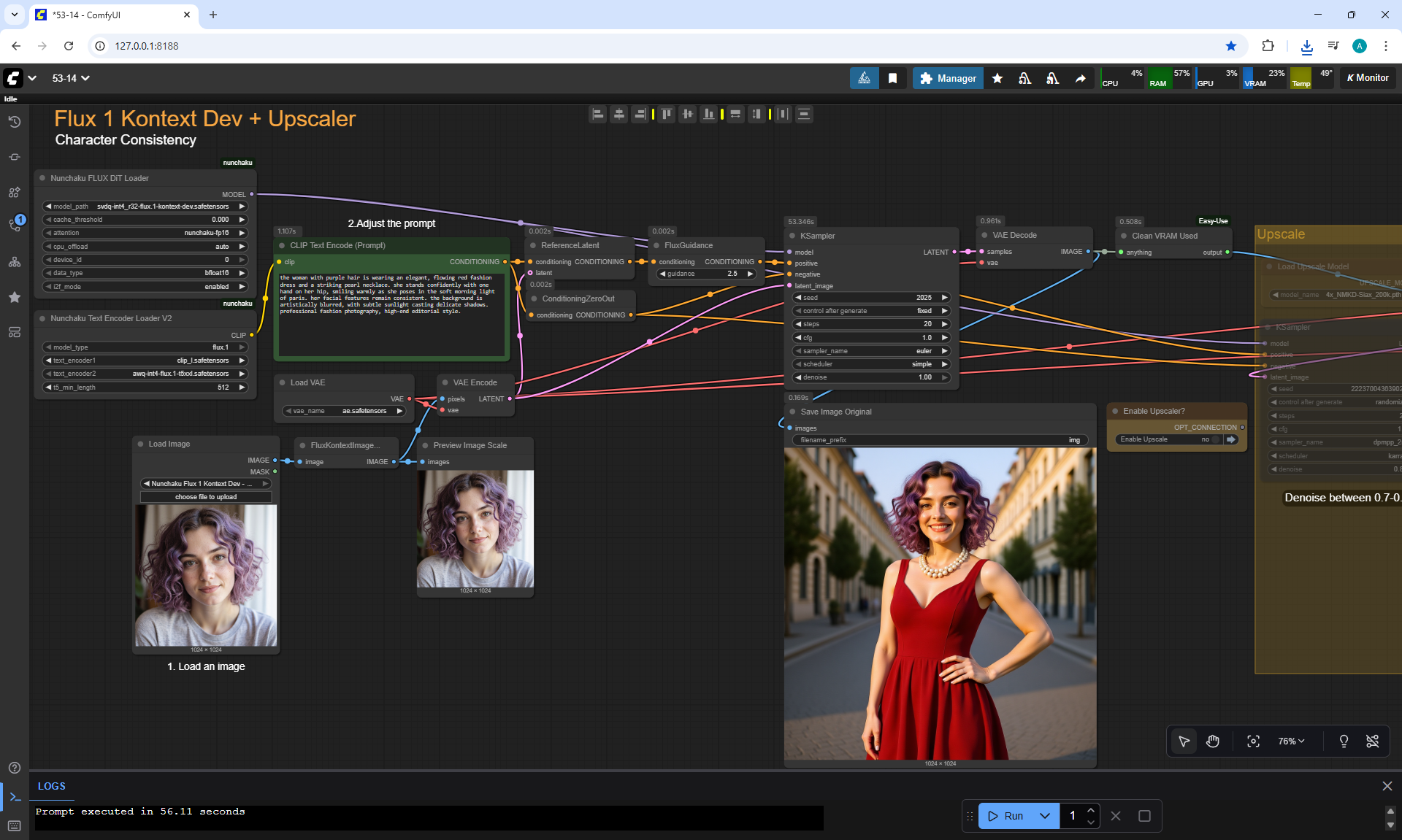Toggle the Enable Upscale switch
The width and height of the screenshot is (1402, 840).
point(1215,439)
